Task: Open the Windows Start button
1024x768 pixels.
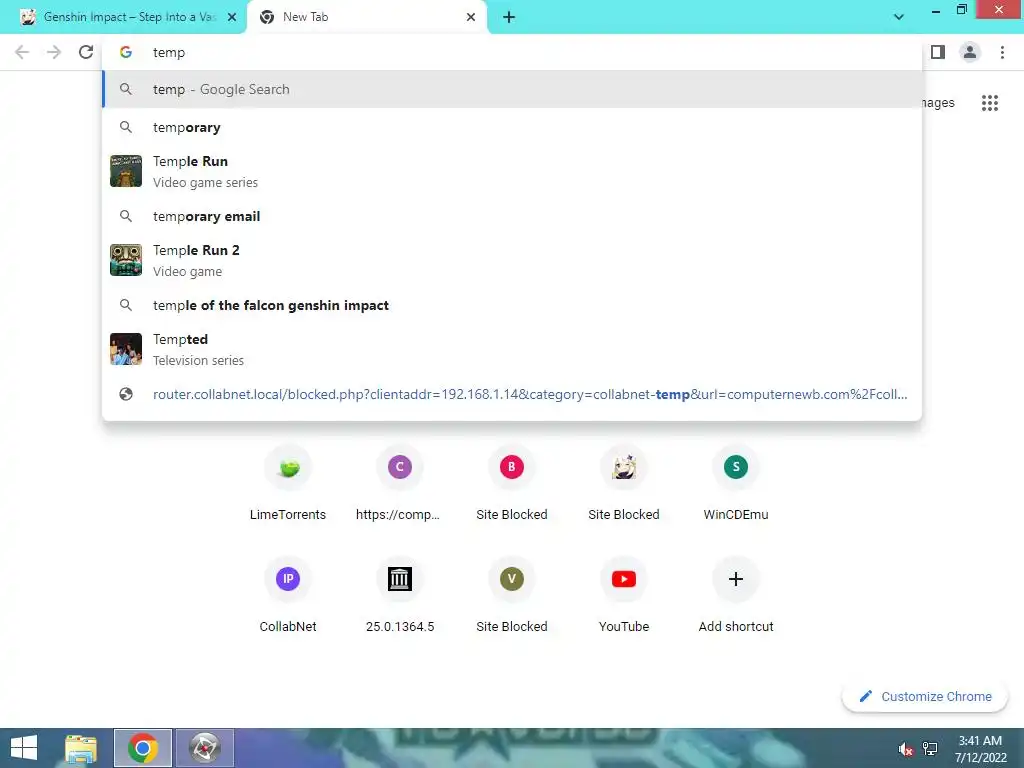Action: tap(24, 748)
